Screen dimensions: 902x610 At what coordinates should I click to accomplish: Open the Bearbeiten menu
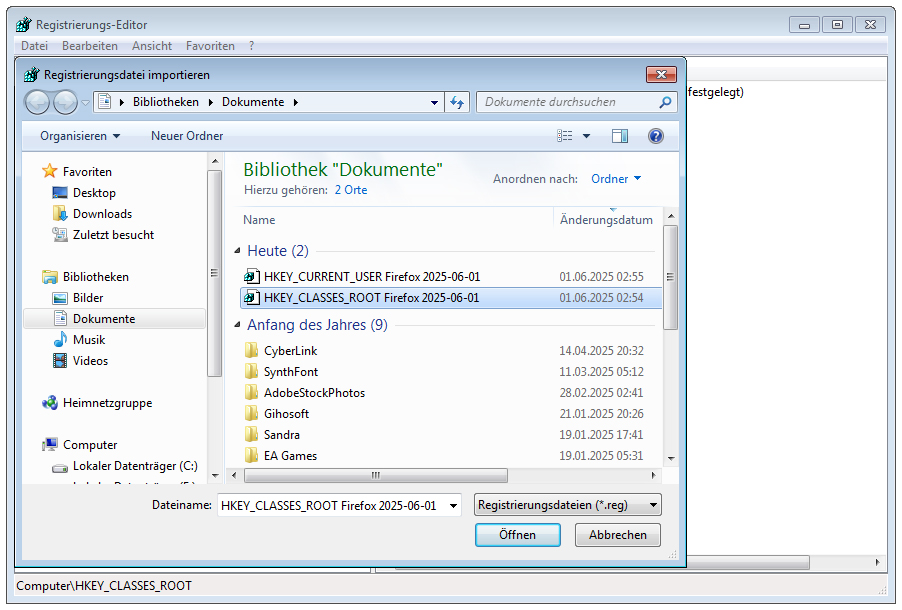click(x=89, y=46)
